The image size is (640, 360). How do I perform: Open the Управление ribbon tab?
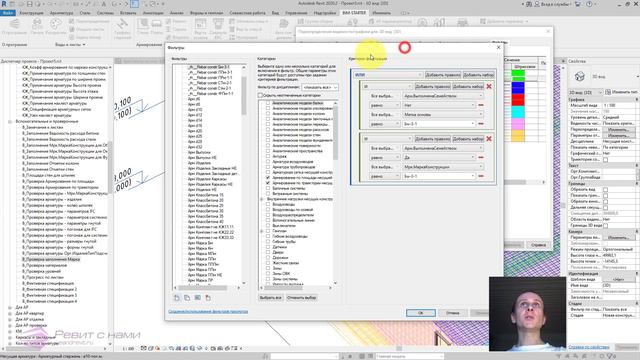(x=296, y=13)
